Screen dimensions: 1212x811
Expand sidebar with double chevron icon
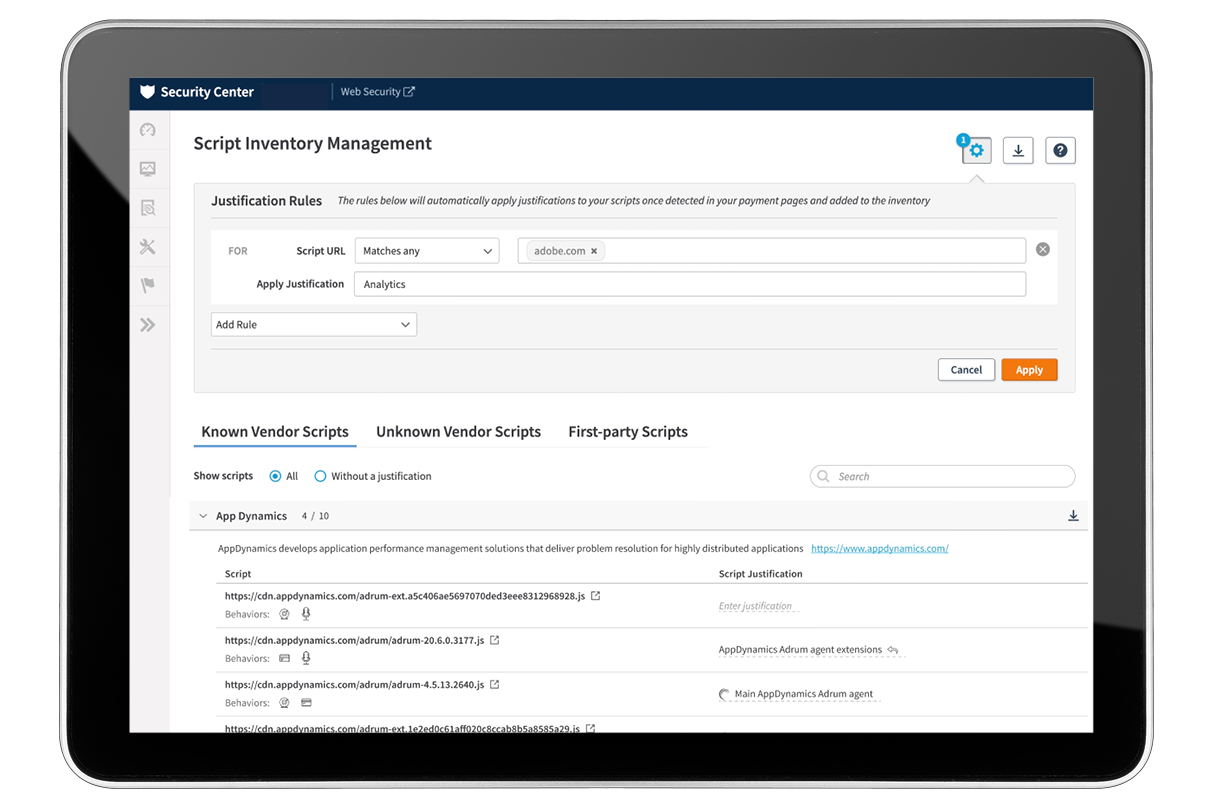point(148,325)
